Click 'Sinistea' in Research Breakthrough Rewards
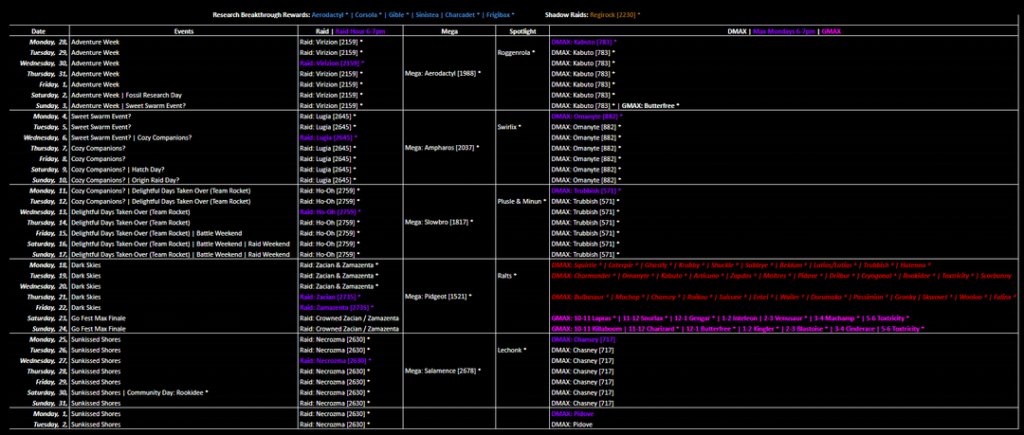The image size is (1024, 435). pos(427,14)
